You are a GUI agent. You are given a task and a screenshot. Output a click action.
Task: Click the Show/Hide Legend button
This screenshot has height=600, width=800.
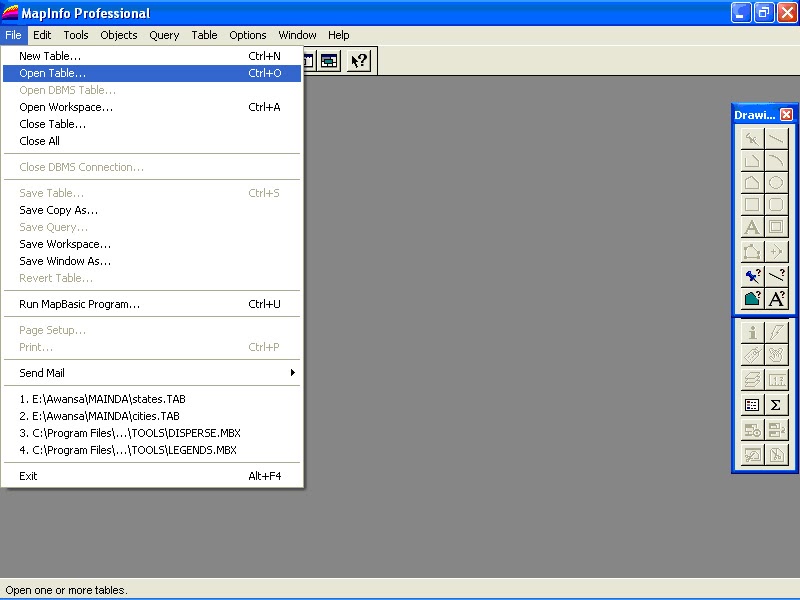[752, 405]
